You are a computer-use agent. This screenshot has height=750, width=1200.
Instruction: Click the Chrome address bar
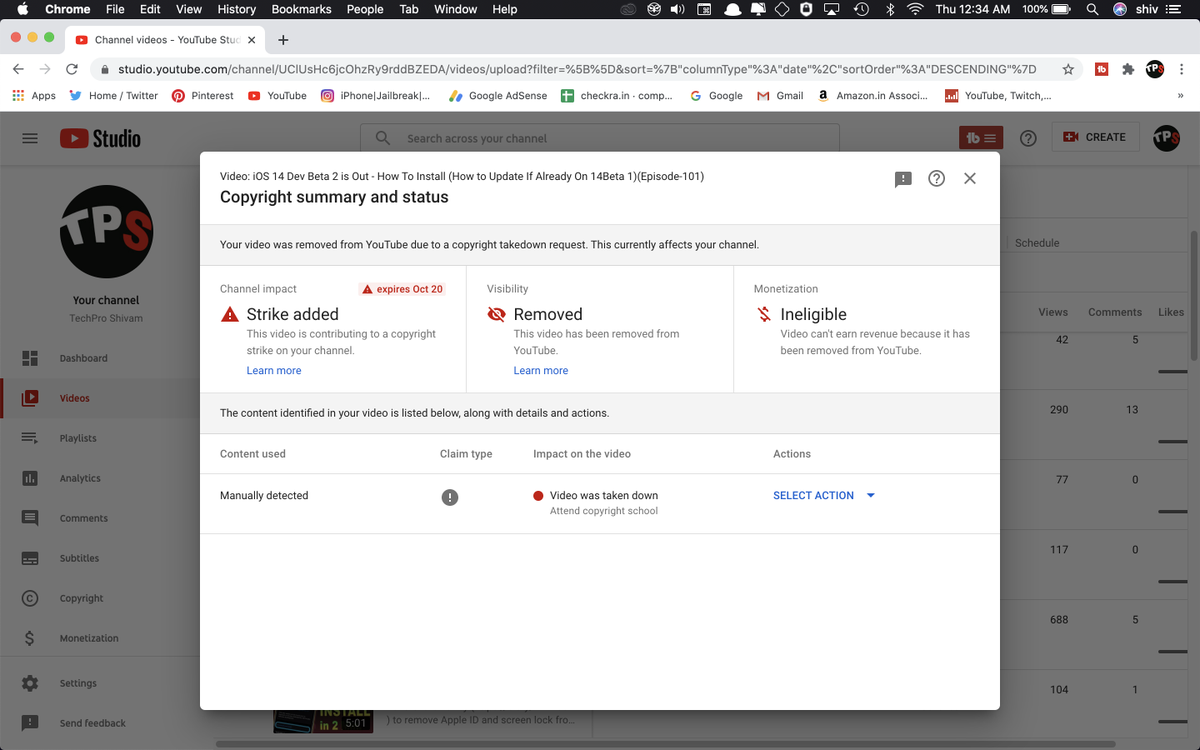click(x=577, y=69)
